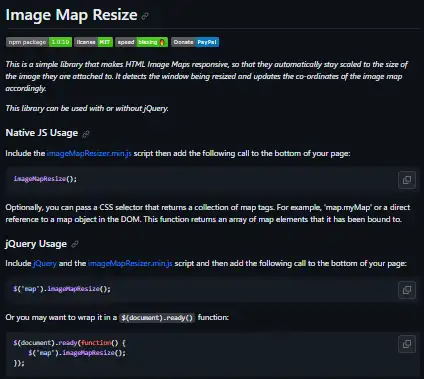Open imageMapResizer.min.js link under jQuery Usage
424x379 pixels.
[130, 263]
